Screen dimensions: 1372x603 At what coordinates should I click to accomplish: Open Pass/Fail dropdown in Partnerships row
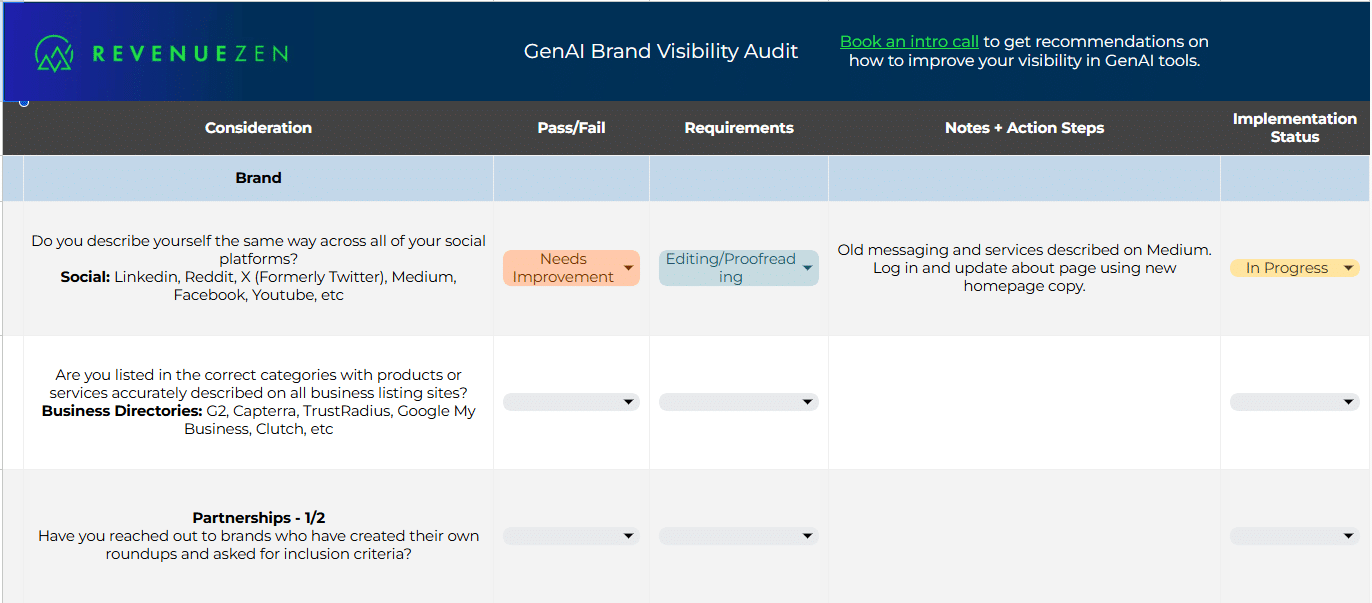[571, 536]
